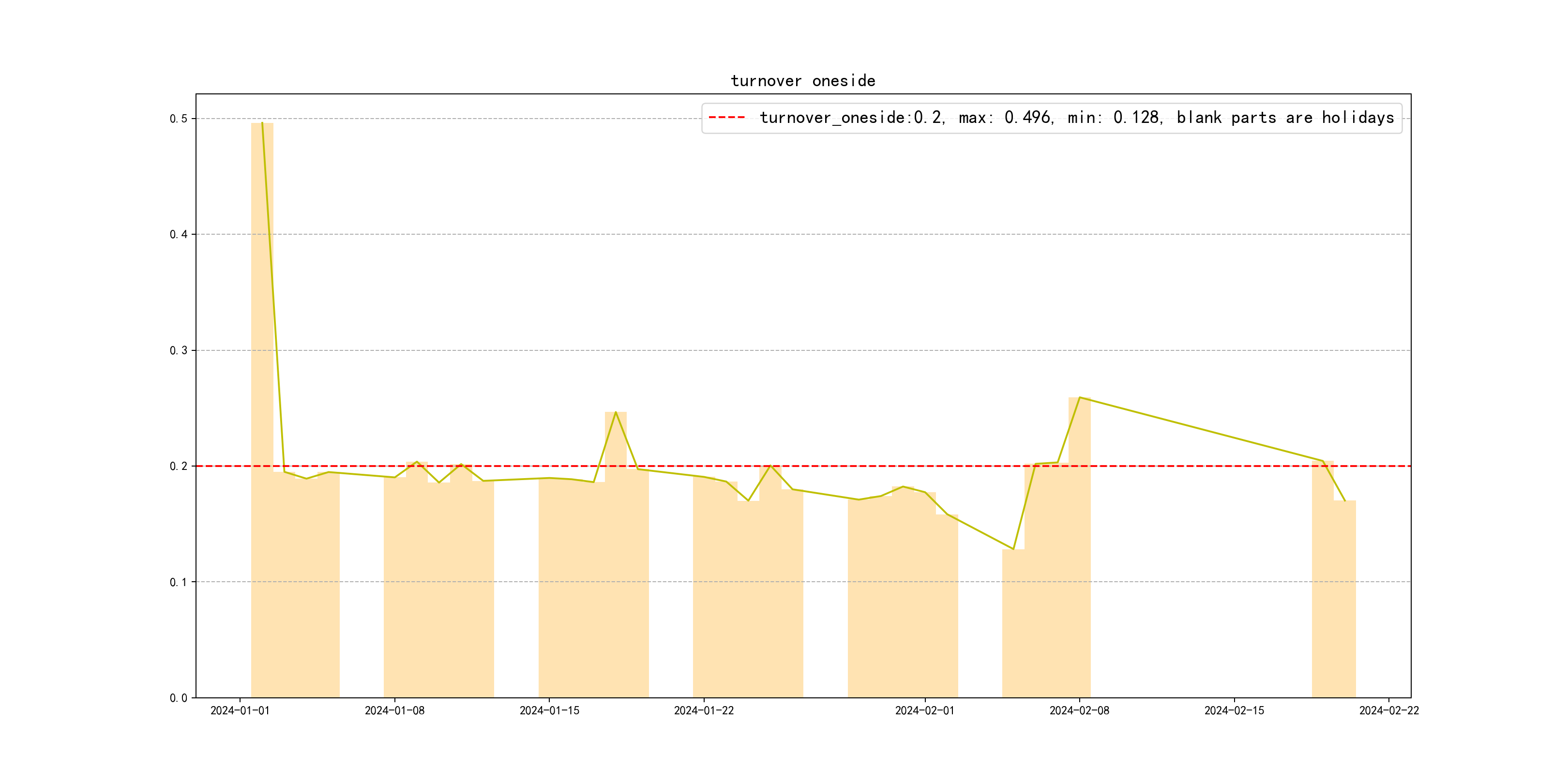The width and height of the screenshot is (1568, 784).
Task: Click the x-axis label 2024-02-22
Action: [x=1388, y=710]
